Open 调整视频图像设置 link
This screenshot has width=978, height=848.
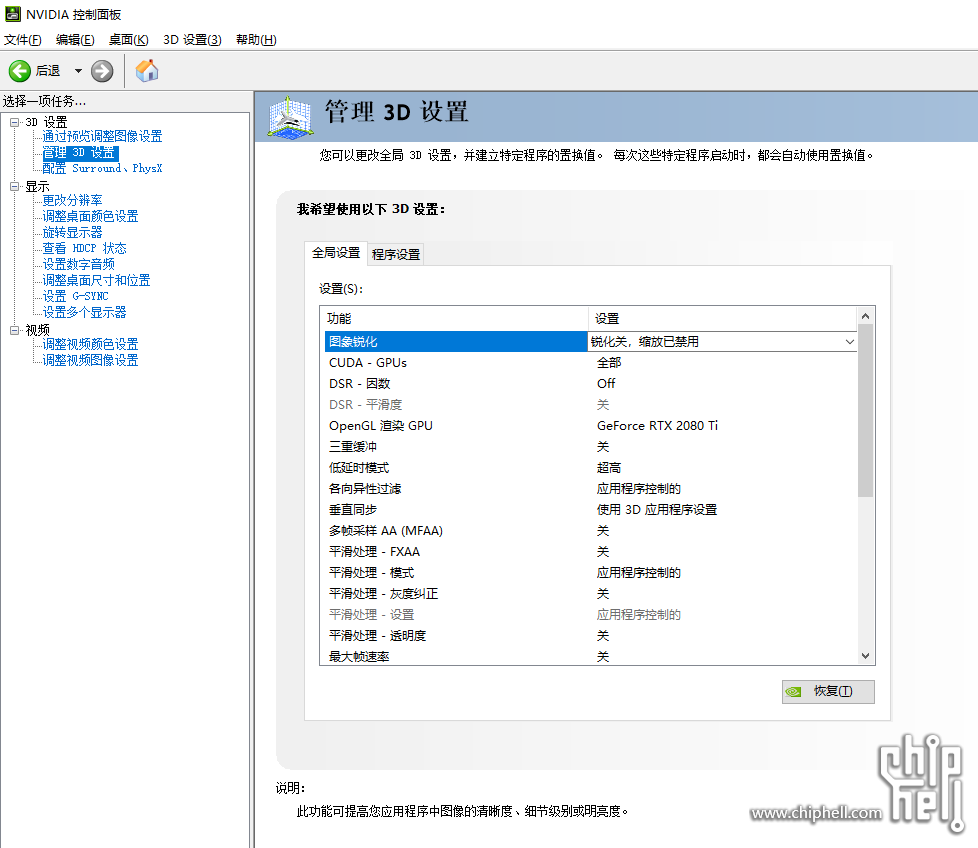[90, 360]
